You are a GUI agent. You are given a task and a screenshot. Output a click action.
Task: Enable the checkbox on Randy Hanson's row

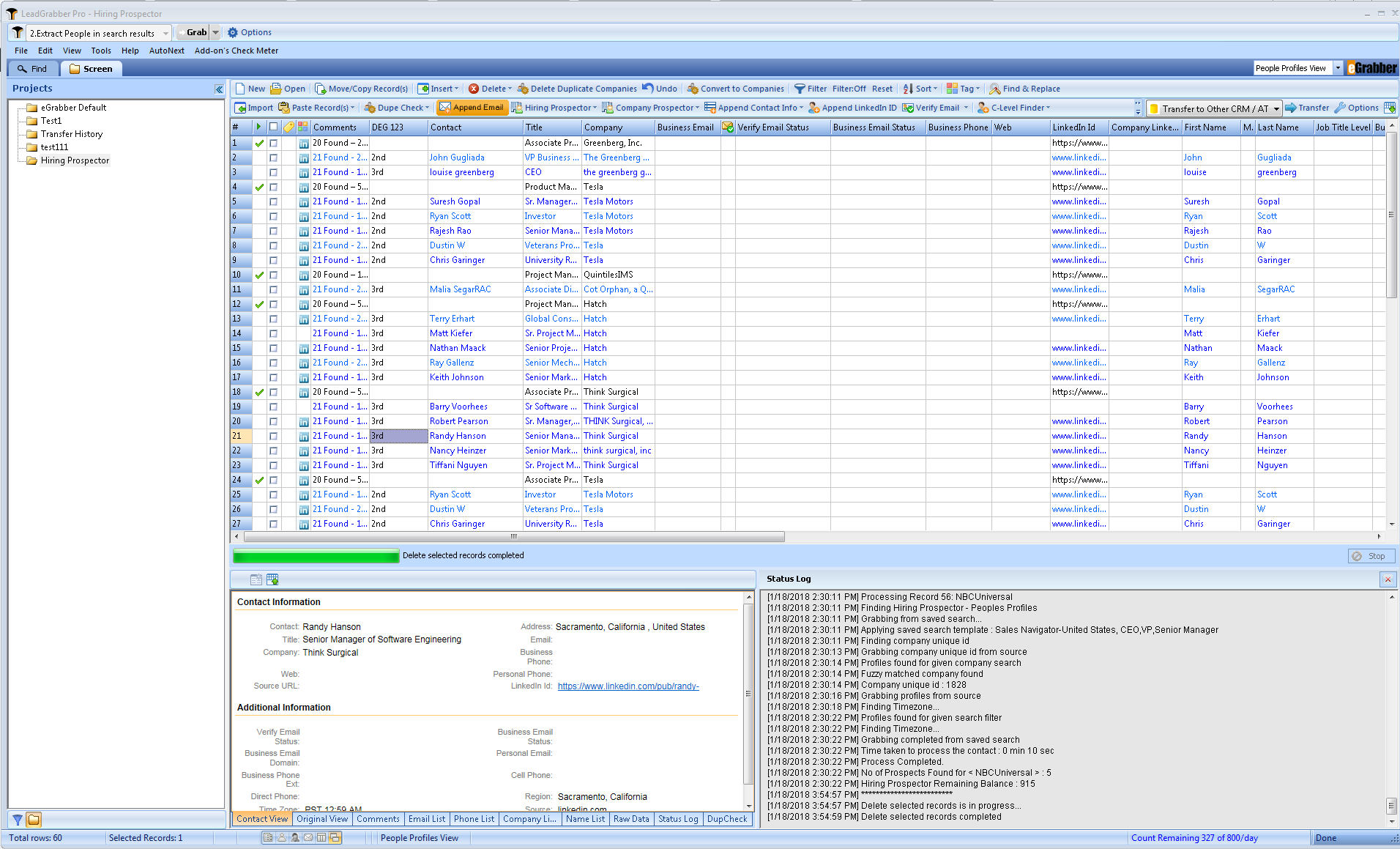coord(273,436)
